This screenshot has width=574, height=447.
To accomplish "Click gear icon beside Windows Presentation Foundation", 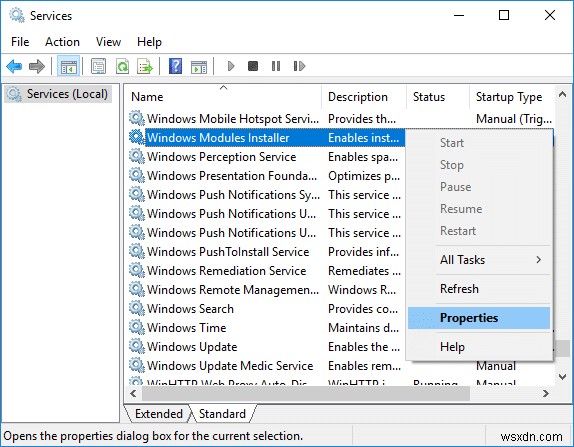I will (137, 175).
